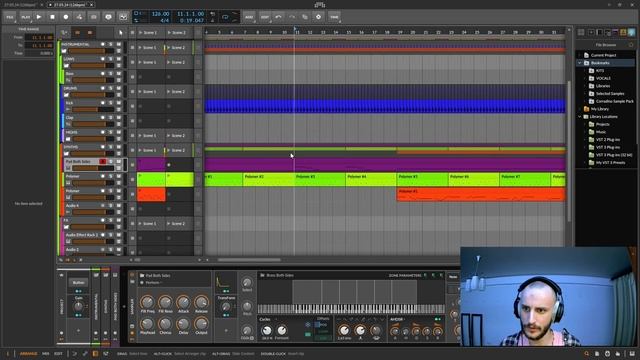Click the transport Record button
Viewport: 640px width, 360px height.
coord(66,17)
